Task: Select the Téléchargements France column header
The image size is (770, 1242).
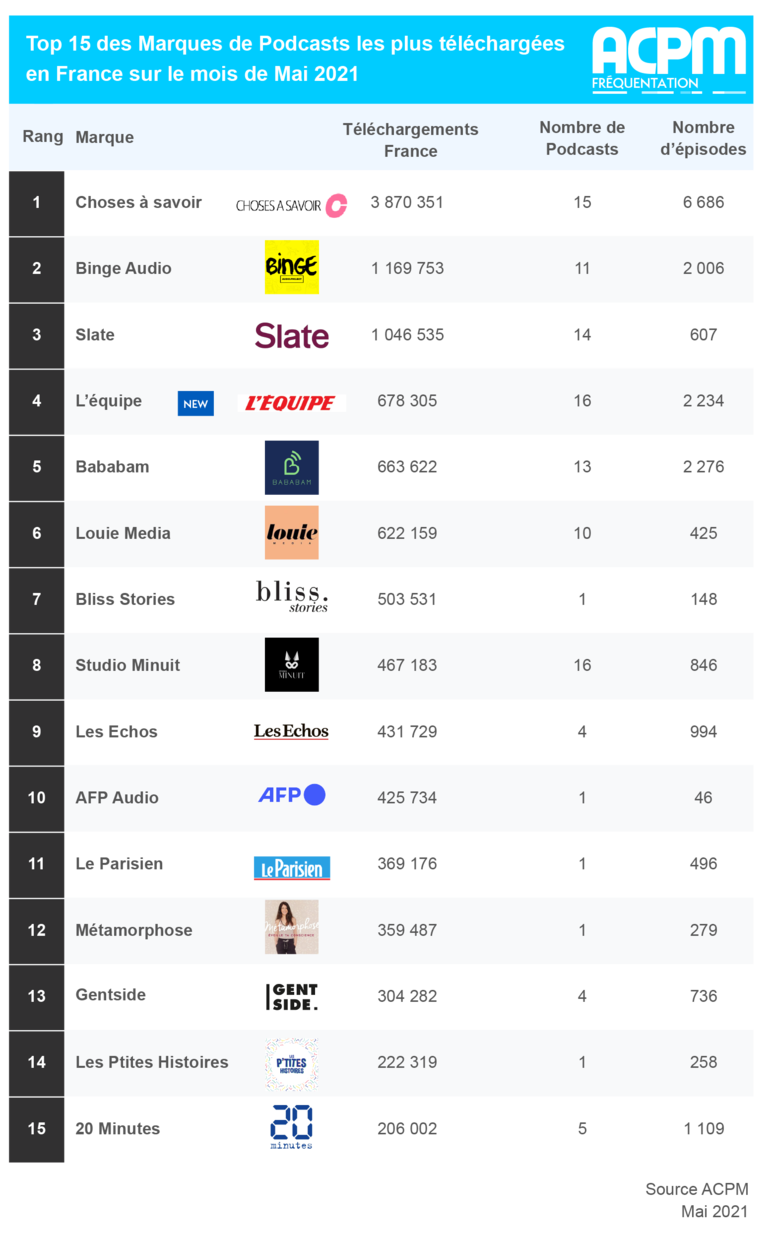Action: pos(410,140)
